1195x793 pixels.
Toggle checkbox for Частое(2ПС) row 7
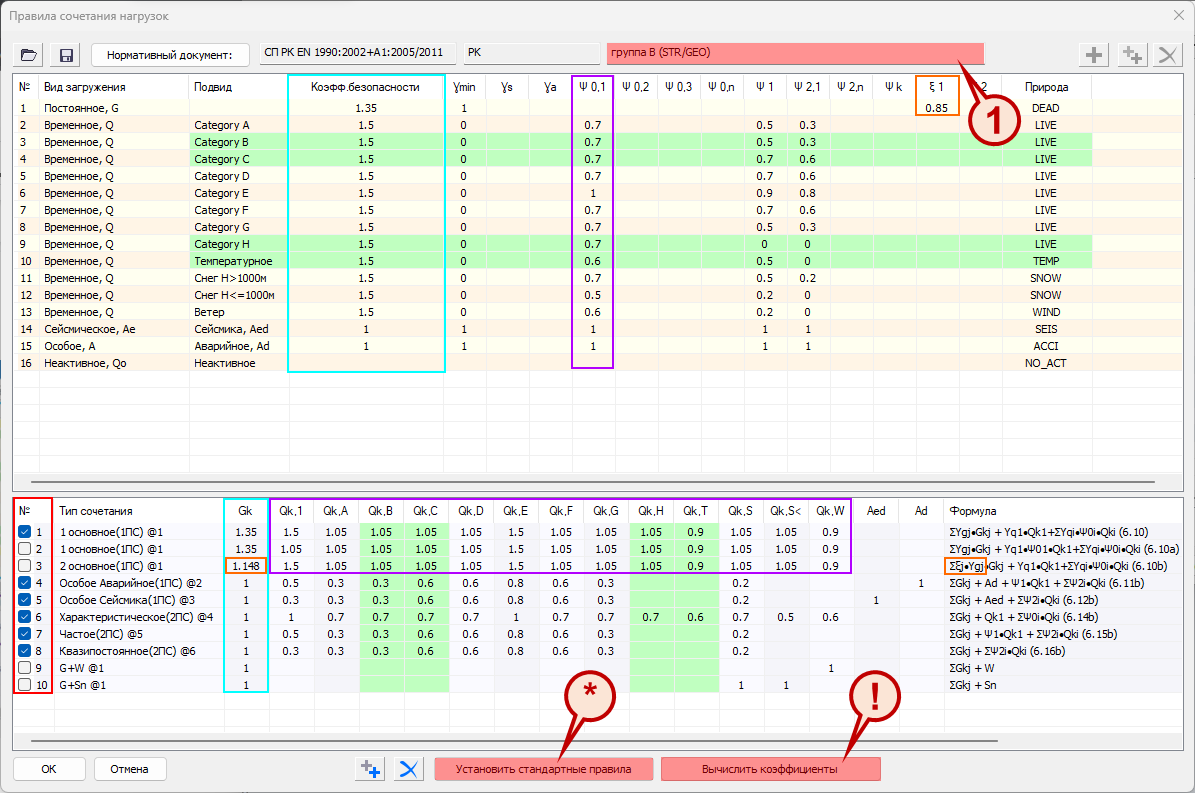[x=24, y=634]
